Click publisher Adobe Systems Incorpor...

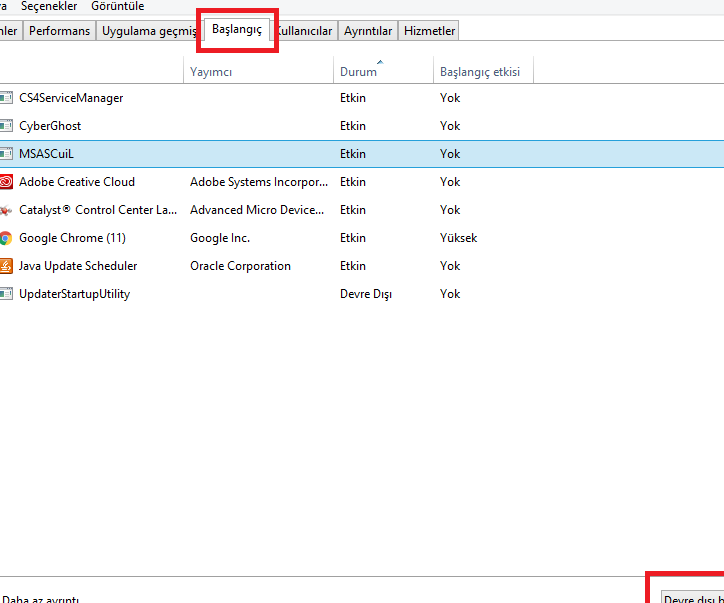pos(259,182)
